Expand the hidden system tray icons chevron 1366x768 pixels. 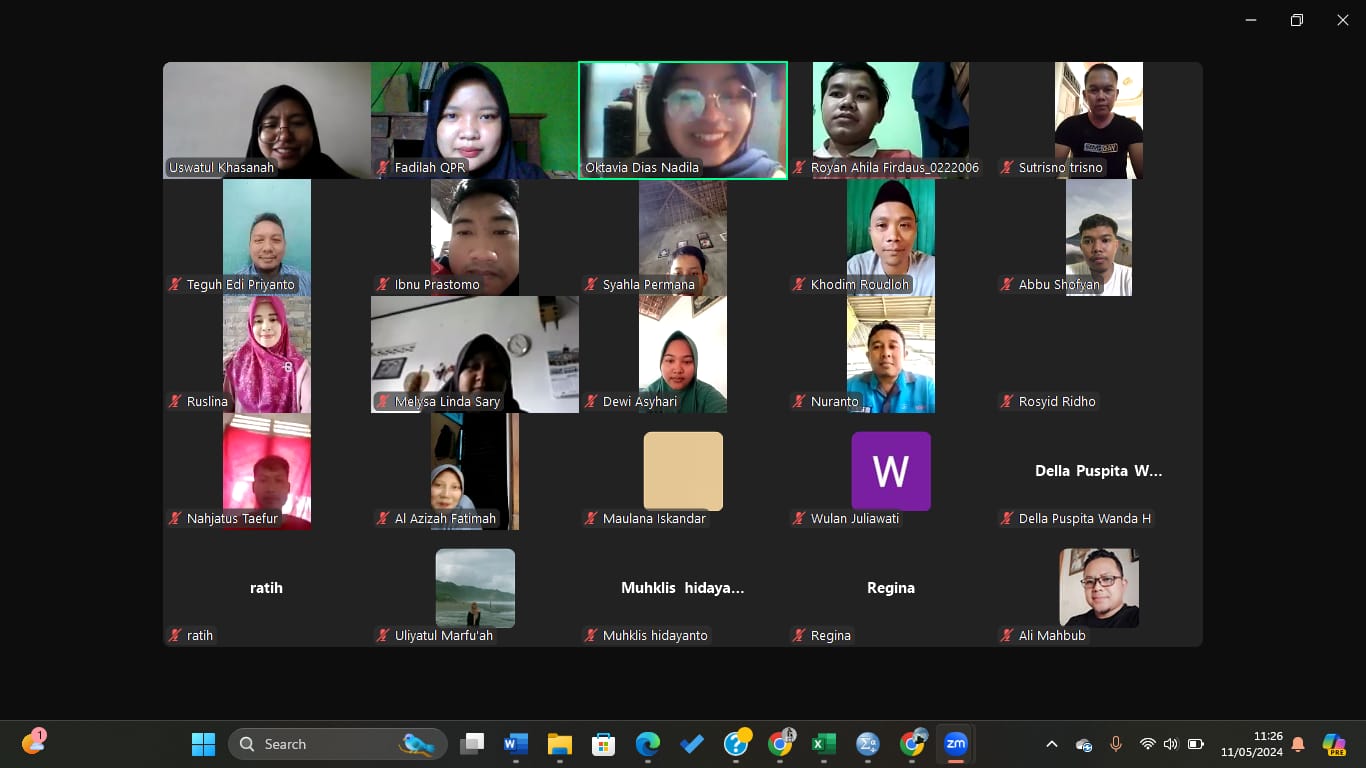point(1052,744)
